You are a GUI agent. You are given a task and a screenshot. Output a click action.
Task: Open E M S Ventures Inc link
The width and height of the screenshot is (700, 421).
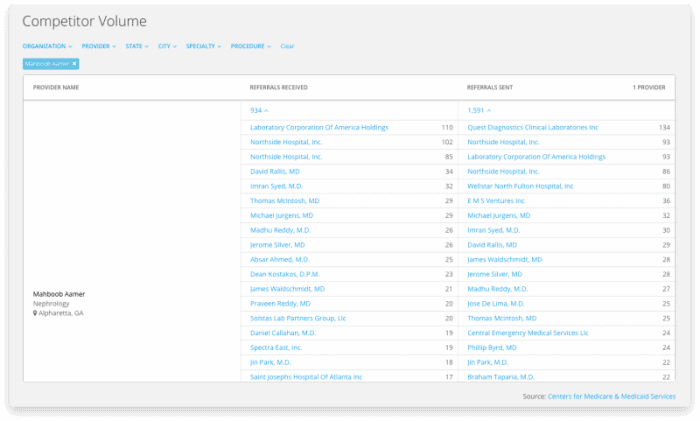(x=496, y=201)
